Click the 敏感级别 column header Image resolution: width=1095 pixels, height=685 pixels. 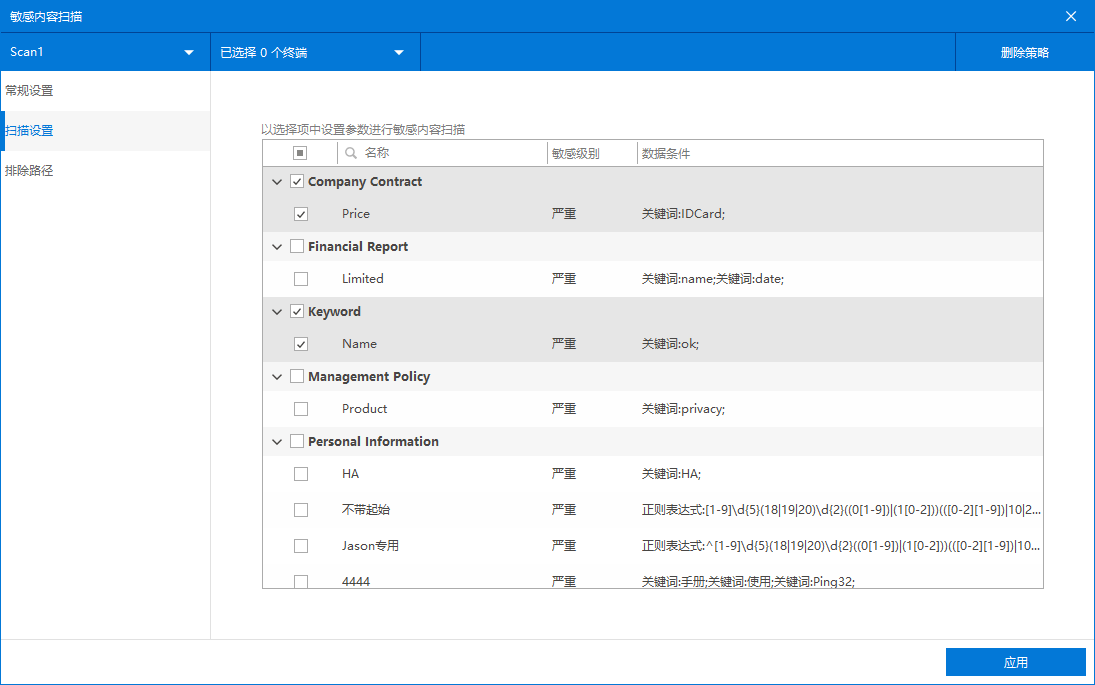[576, 154]
